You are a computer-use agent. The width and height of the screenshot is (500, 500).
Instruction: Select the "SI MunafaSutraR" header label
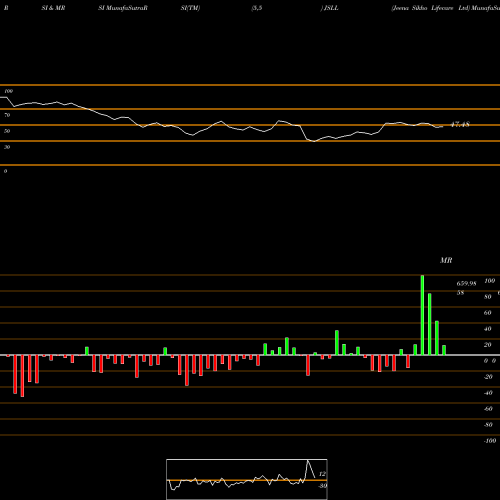coord(123,8)
